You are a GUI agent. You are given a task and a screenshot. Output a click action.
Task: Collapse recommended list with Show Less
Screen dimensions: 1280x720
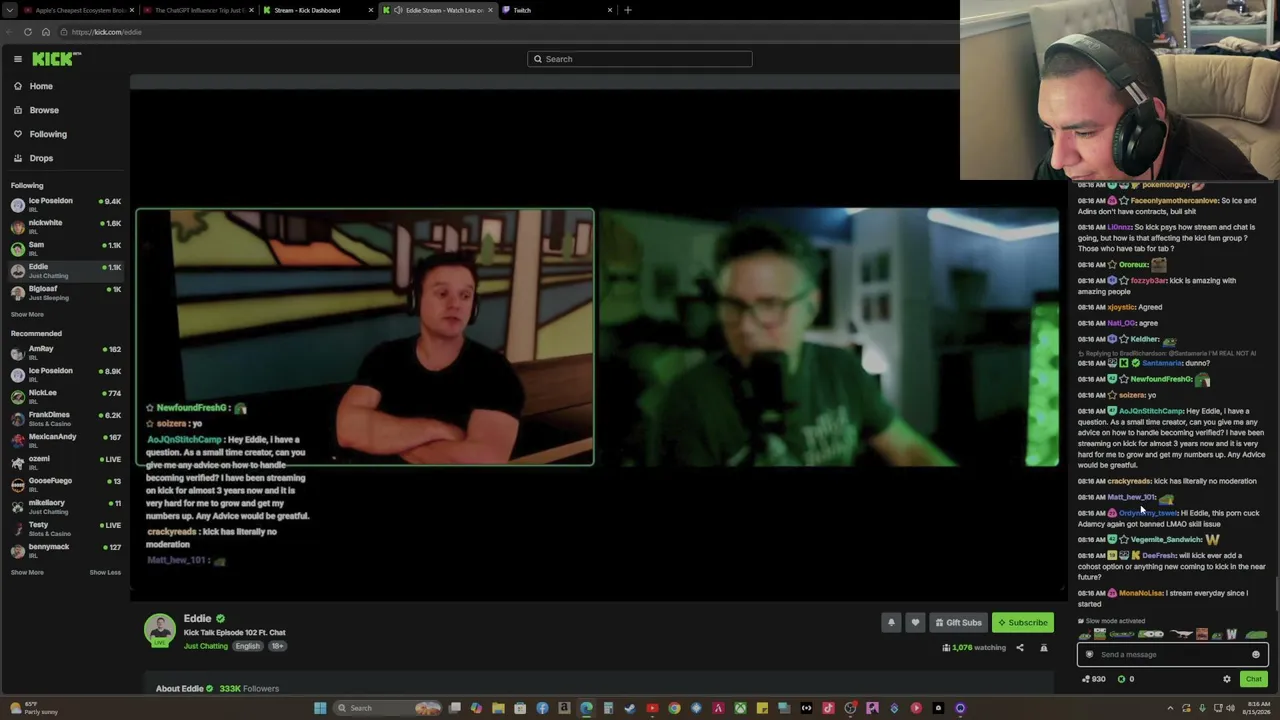click(x=105, y=573)
